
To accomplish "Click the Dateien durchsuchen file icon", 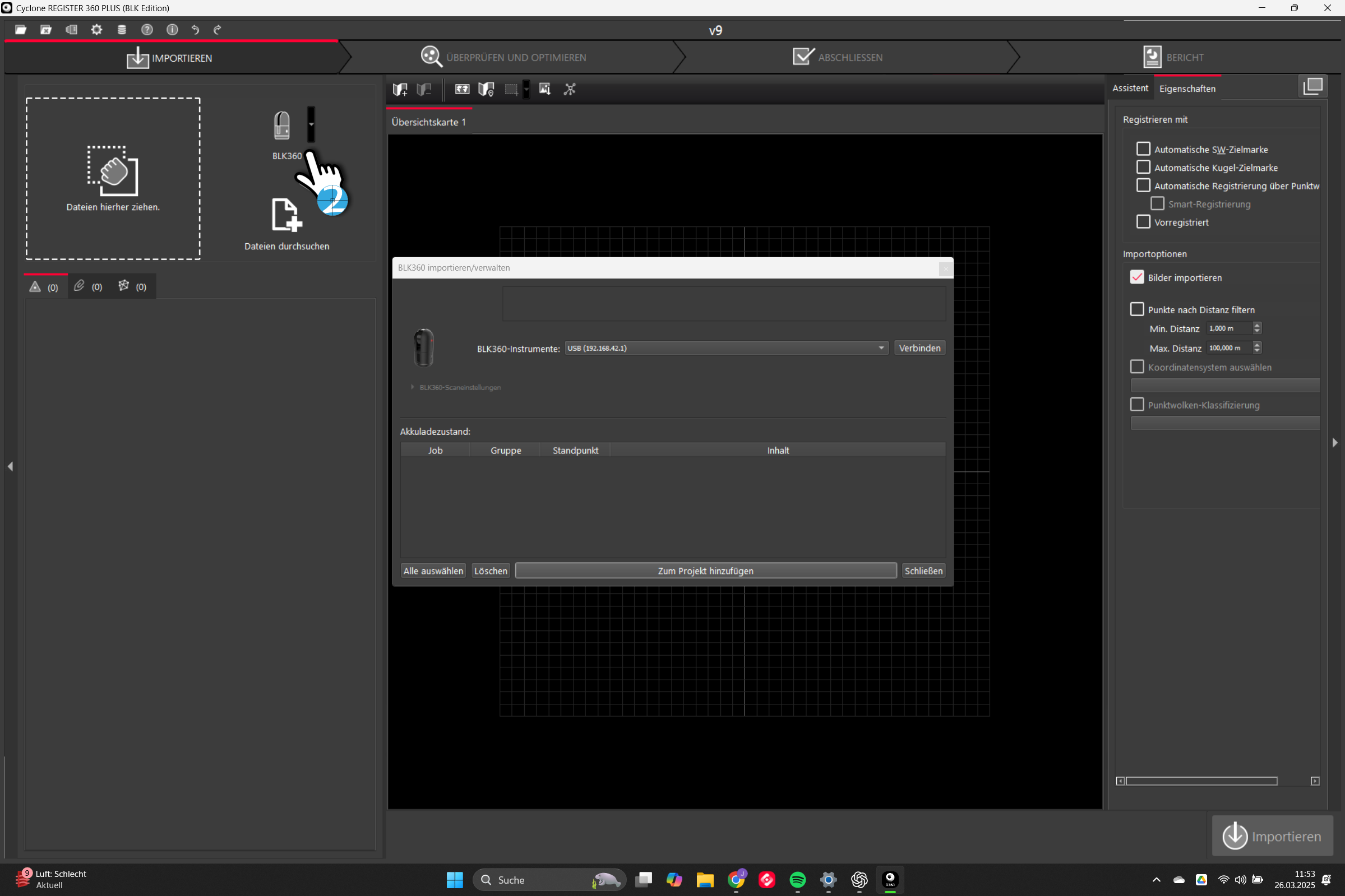I will pos(286,215).
